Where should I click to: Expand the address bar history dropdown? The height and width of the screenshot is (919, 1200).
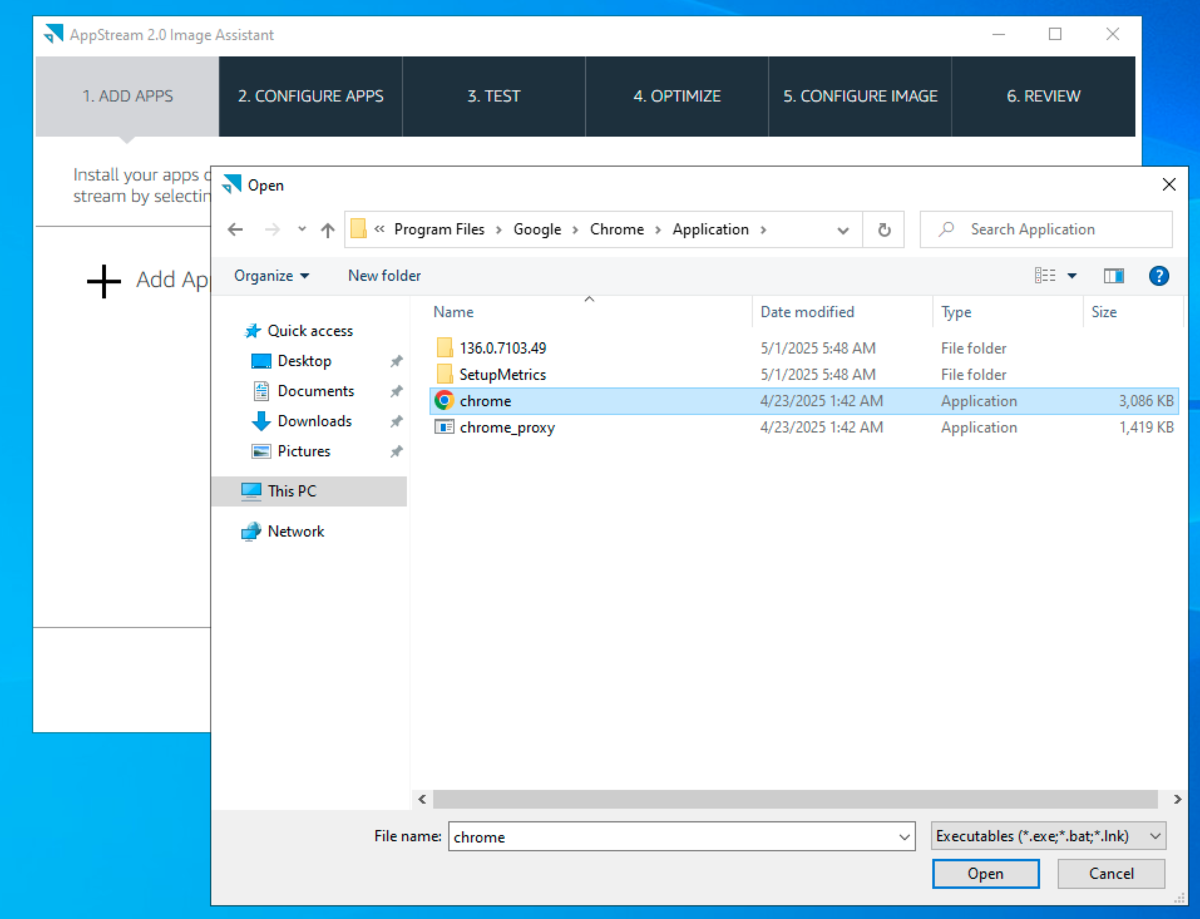coord(843,230)
